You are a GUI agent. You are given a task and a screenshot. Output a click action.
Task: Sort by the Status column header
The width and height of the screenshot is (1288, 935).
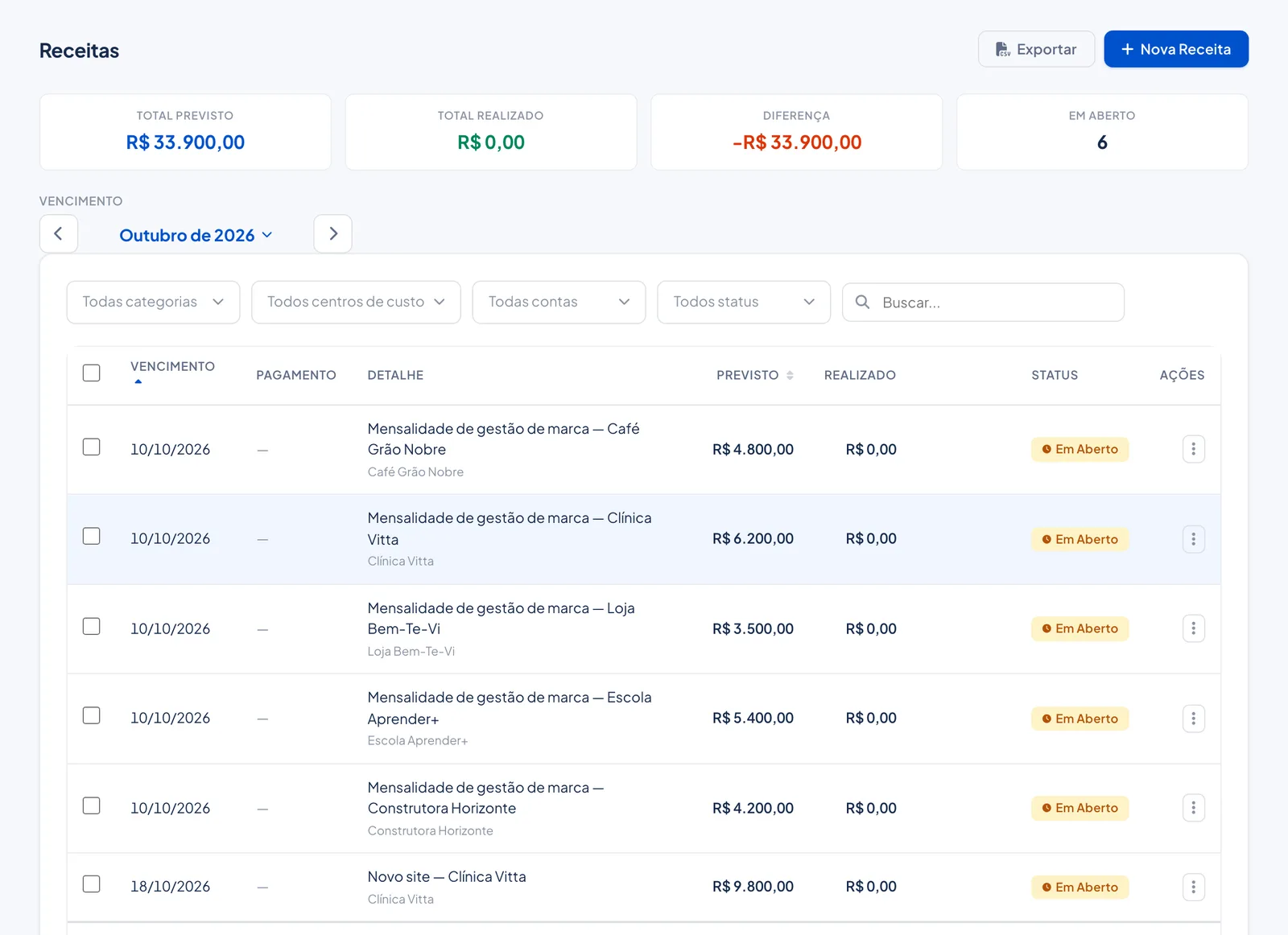pyautogui.click(x=1055, y=375)
